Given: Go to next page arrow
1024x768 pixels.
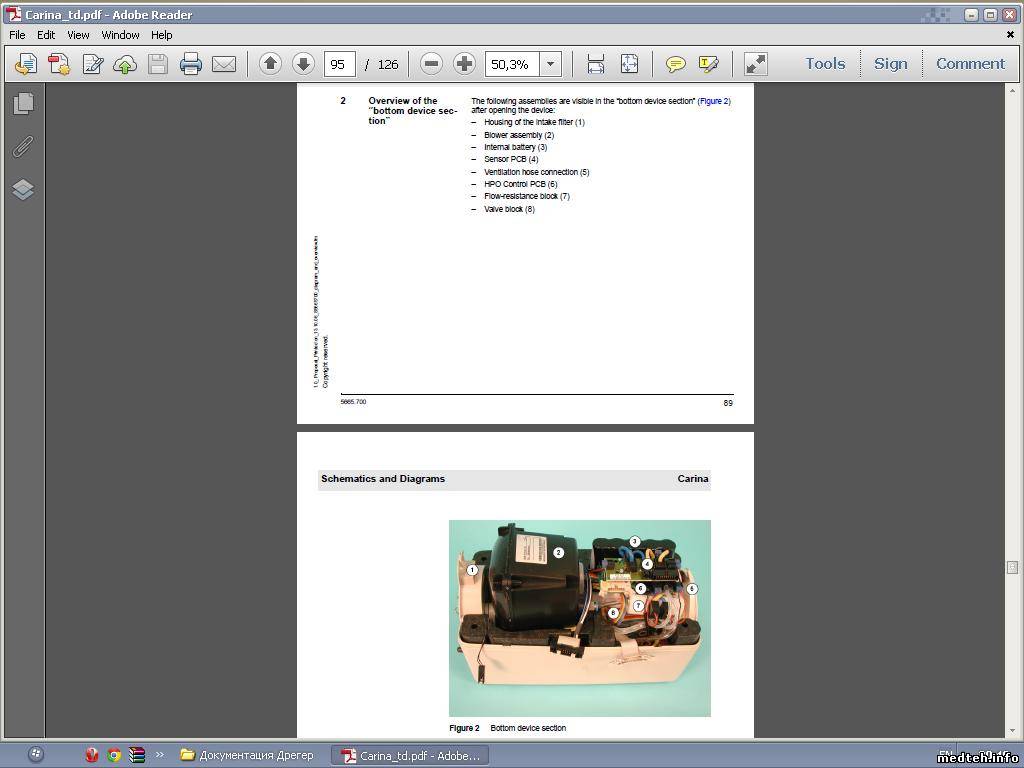Looking at the screenshot, I should [x=303, y=64].
